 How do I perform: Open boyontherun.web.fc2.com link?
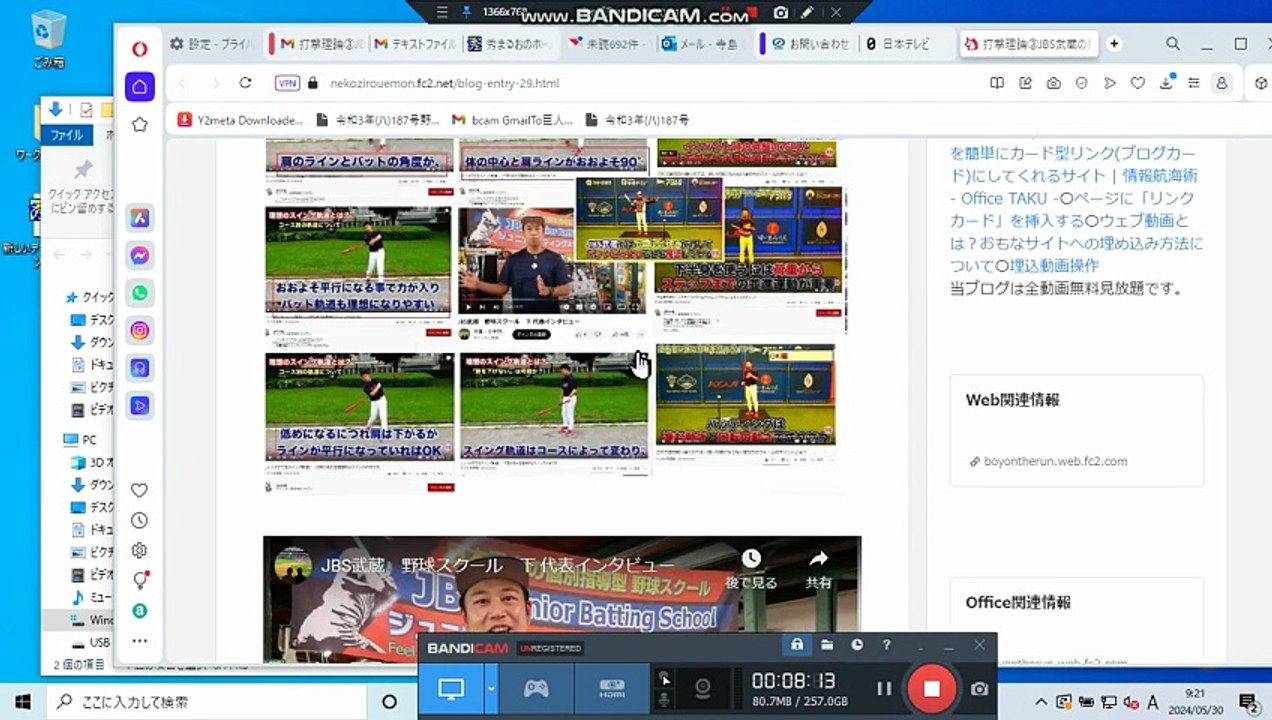pyautogui.click(x=1055, y=461)
